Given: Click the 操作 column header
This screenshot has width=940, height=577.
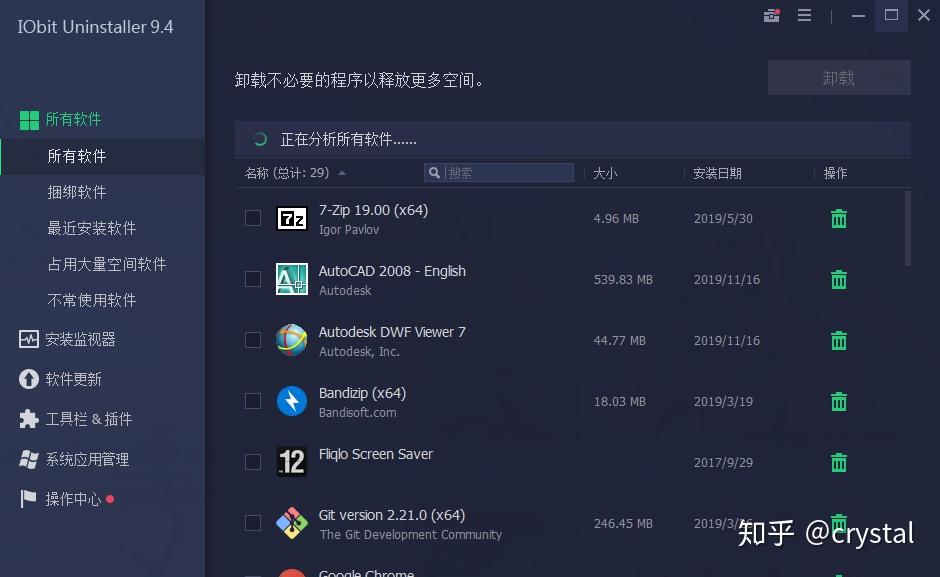Looking at the screenshot, I should 835,173.
